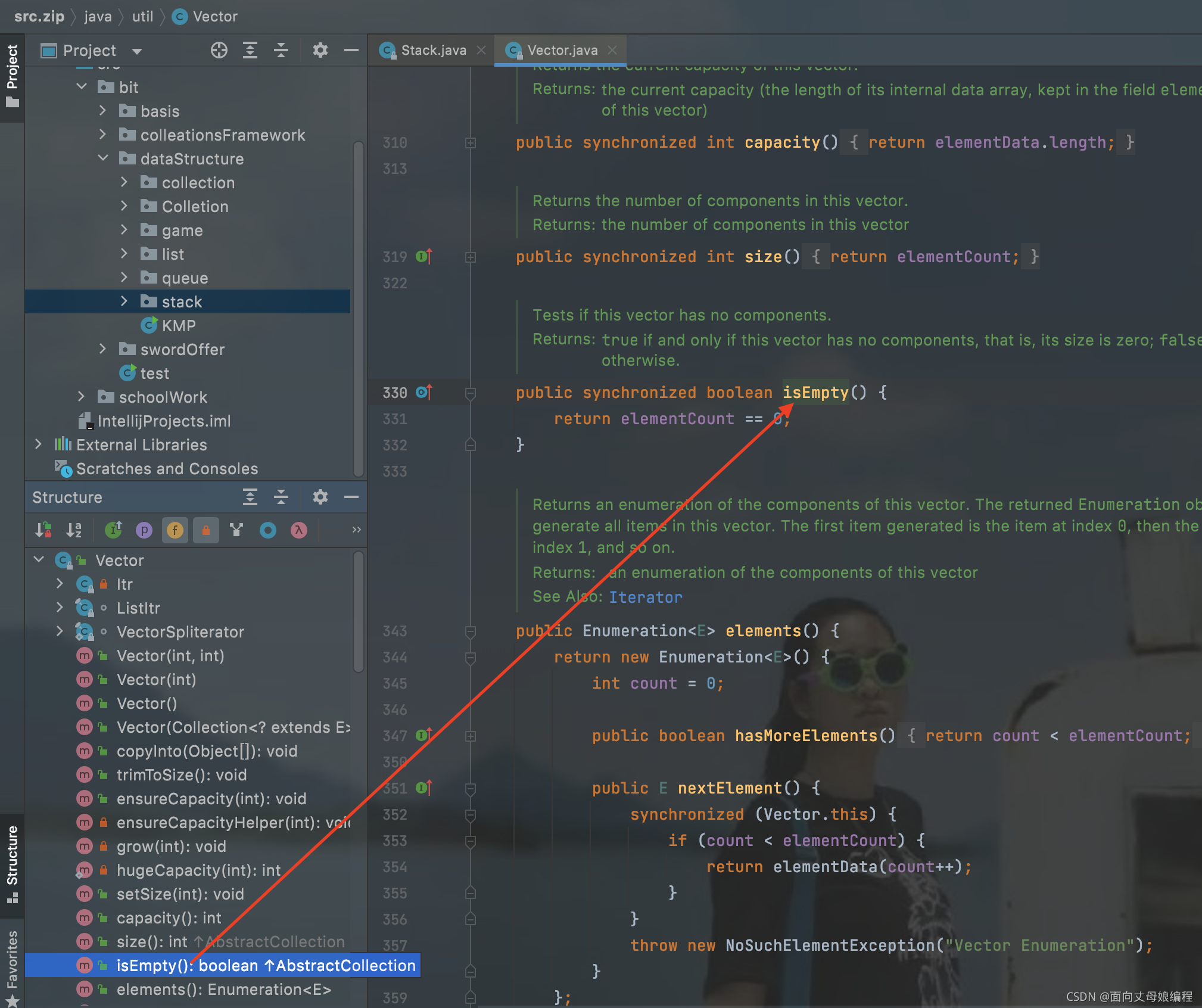
Task: Hide the Structure panel with minus icon
Action: pos(351,497)
